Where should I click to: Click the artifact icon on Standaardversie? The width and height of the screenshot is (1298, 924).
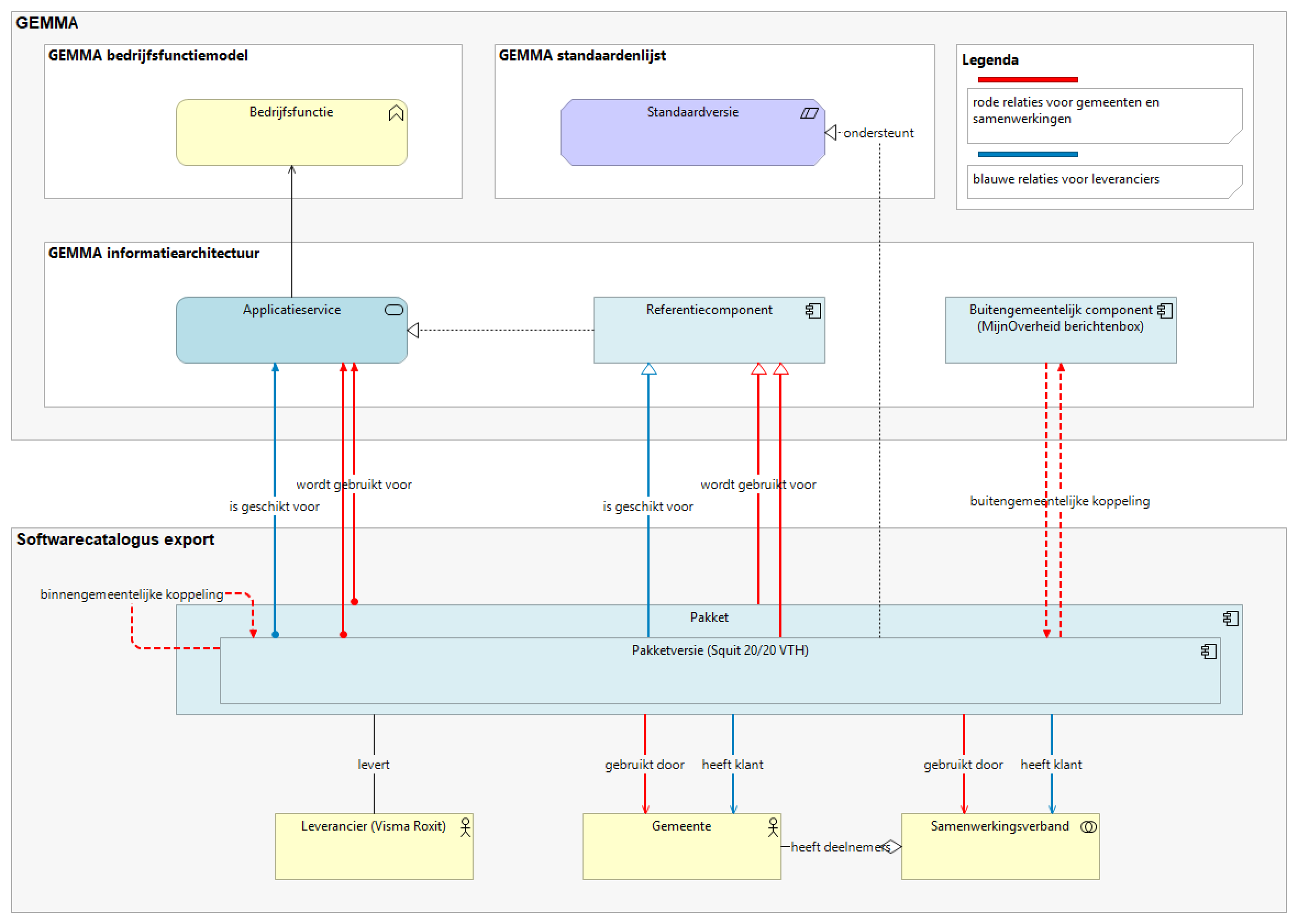point(808,113)
